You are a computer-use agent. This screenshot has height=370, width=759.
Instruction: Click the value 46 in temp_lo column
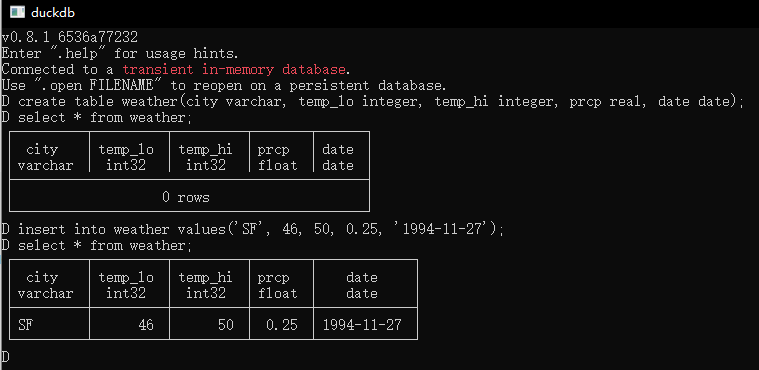(x=146, y=324)
